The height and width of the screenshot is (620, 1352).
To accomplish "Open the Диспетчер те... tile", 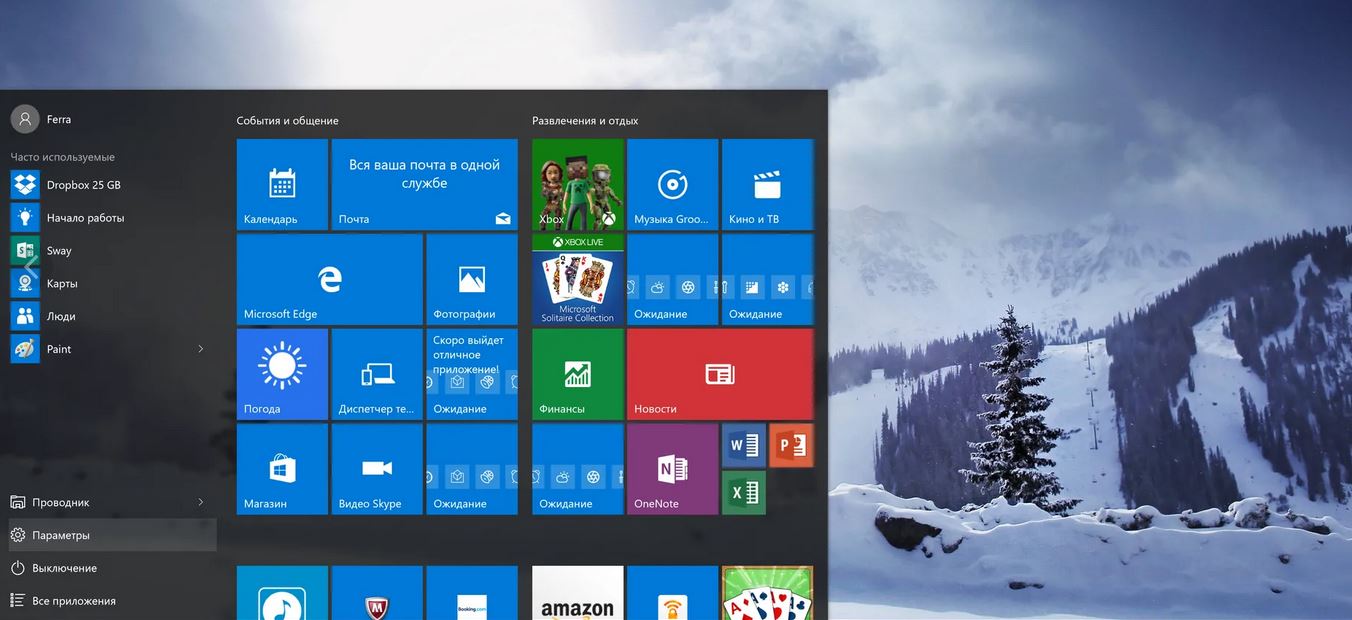I will tap(377, 374).
